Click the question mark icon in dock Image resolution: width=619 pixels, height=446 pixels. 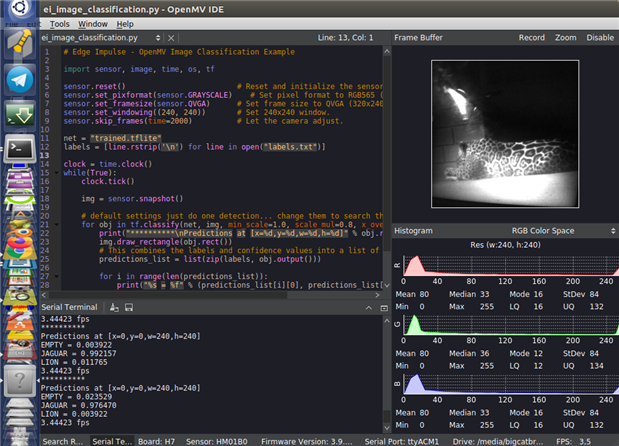point(19,382)
